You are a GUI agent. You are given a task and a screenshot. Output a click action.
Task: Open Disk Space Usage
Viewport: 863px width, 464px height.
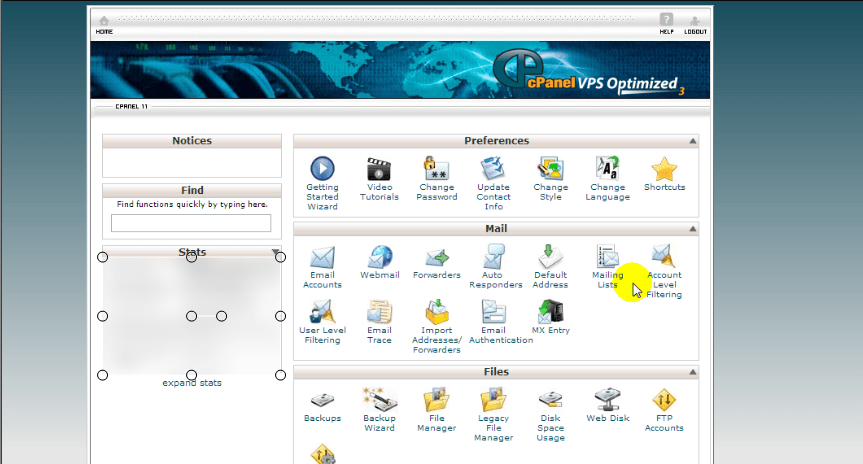(550, 402)
